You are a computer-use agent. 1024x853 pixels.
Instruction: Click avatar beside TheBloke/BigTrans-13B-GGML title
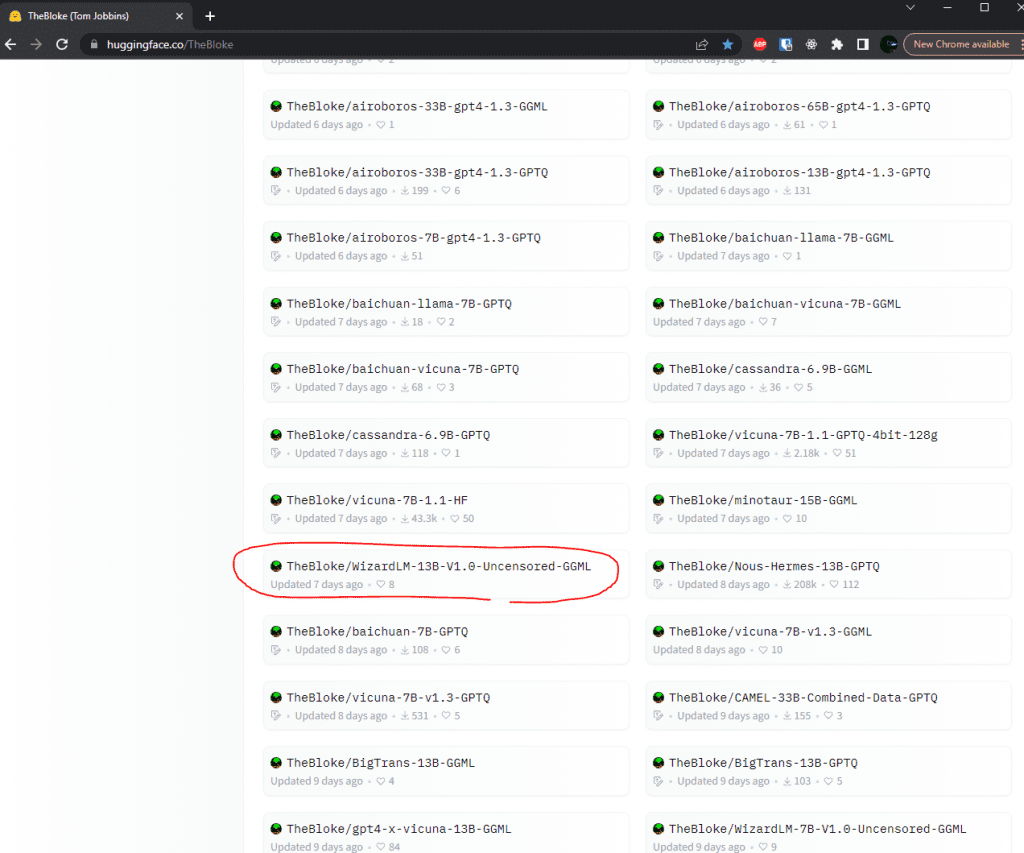pyautogui.click(x=276, y=763)
